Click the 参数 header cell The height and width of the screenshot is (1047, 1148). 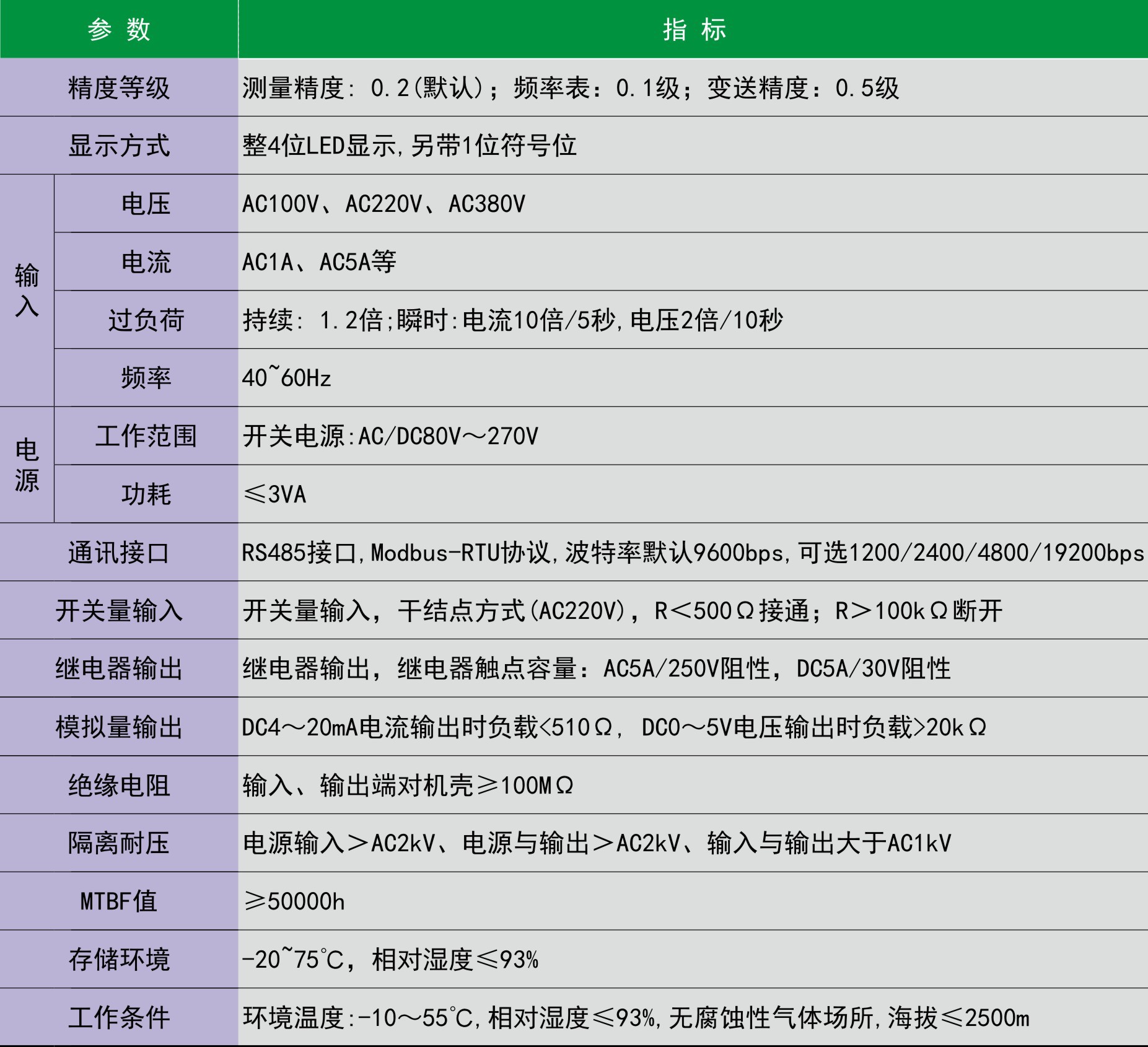(x=119, y=29)
